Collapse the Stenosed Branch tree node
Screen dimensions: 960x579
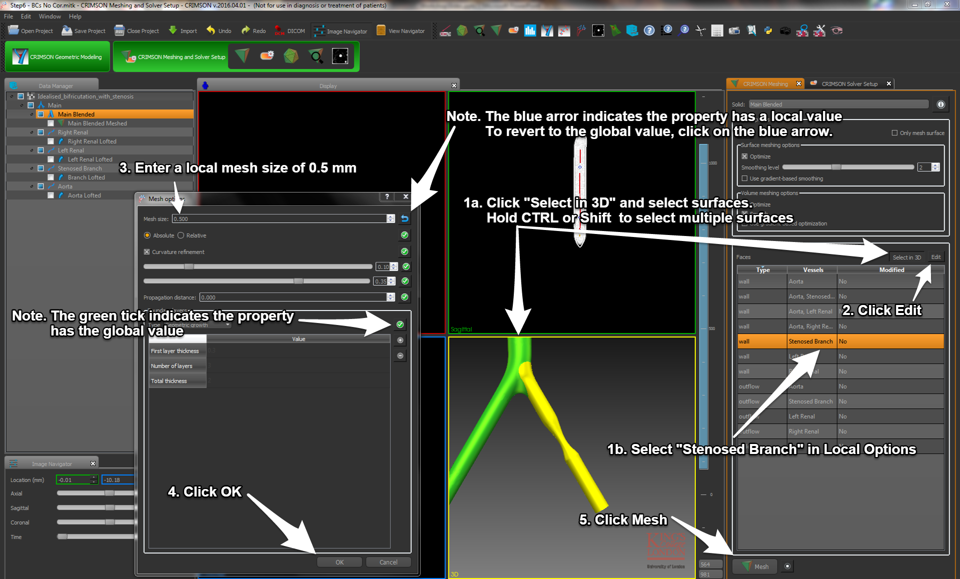click(31, 168)
